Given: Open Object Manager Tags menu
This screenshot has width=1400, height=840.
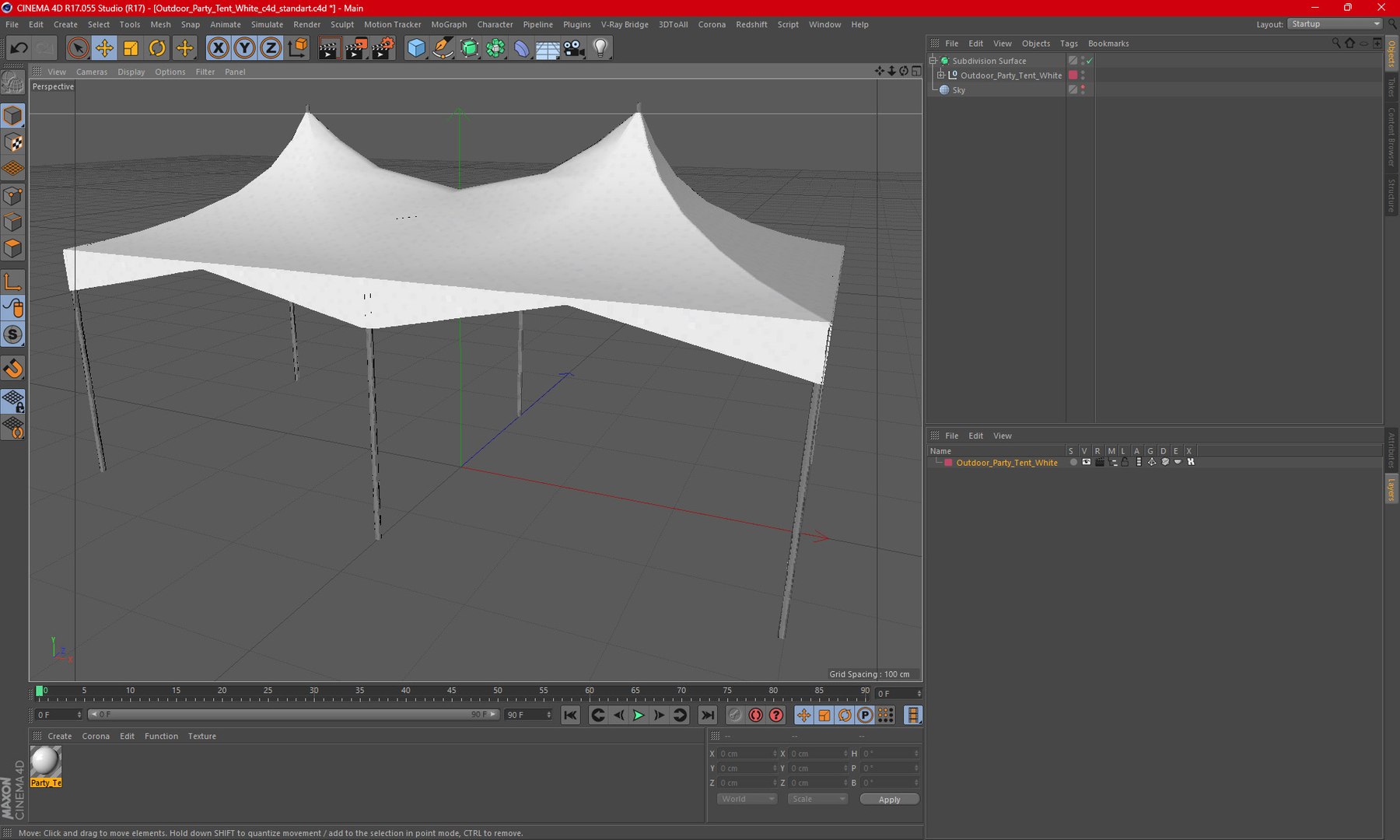Looking at the screenshot, I should click(x=1069, y=44).
